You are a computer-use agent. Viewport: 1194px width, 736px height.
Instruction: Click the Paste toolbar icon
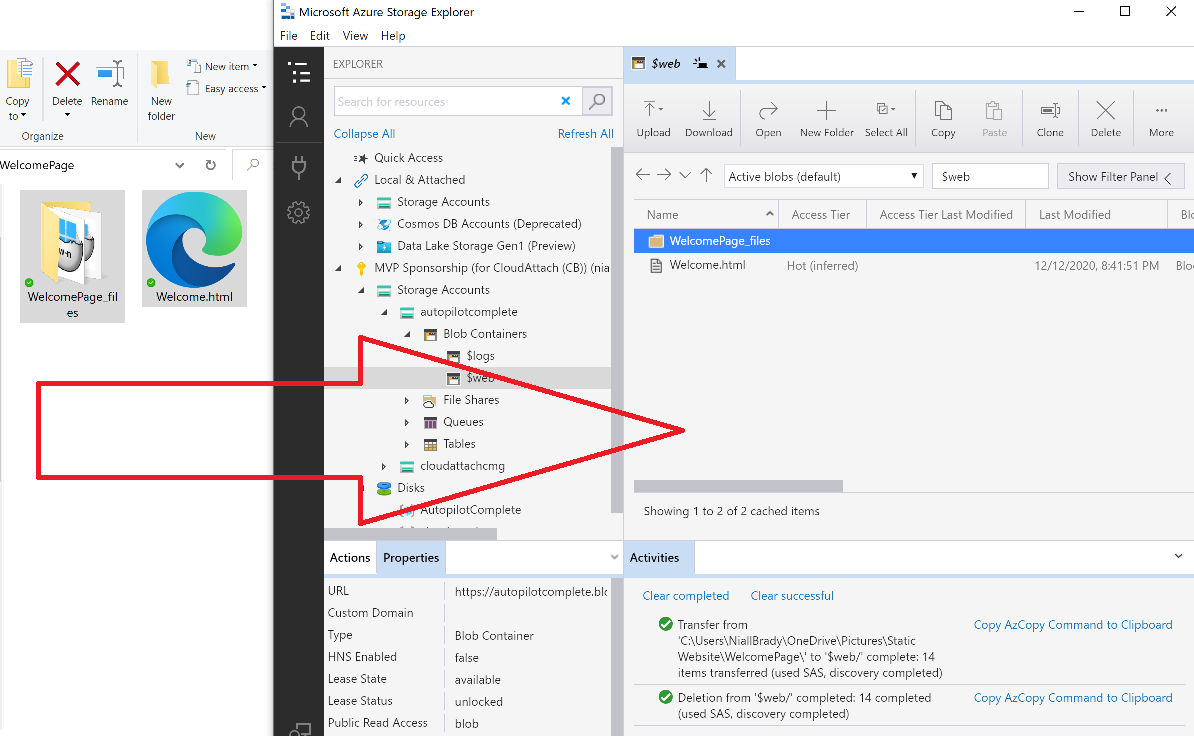point(994,111)
